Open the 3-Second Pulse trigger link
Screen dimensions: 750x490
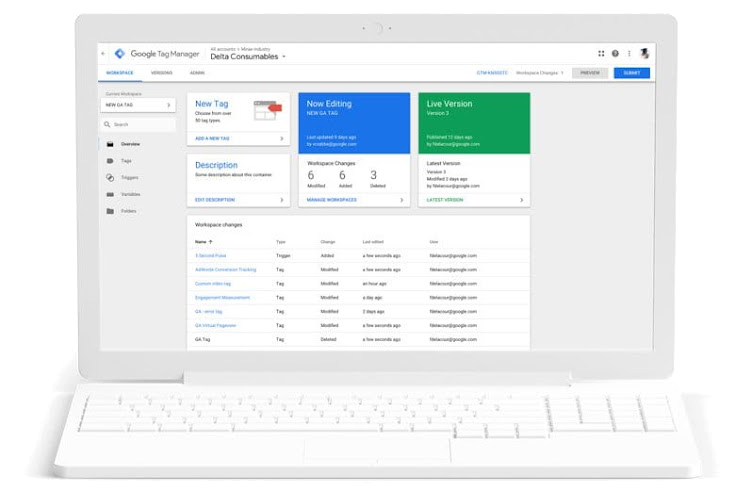[210, 256]
